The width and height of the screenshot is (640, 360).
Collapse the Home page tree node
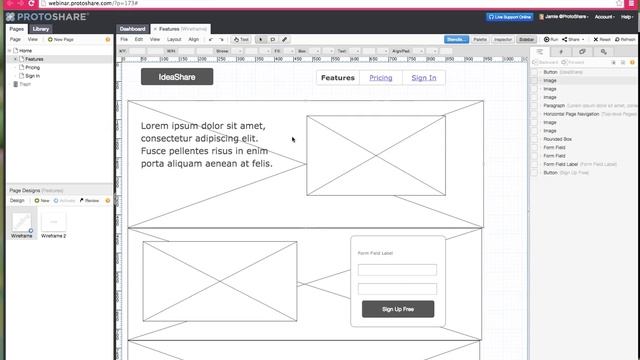point(9,51)
